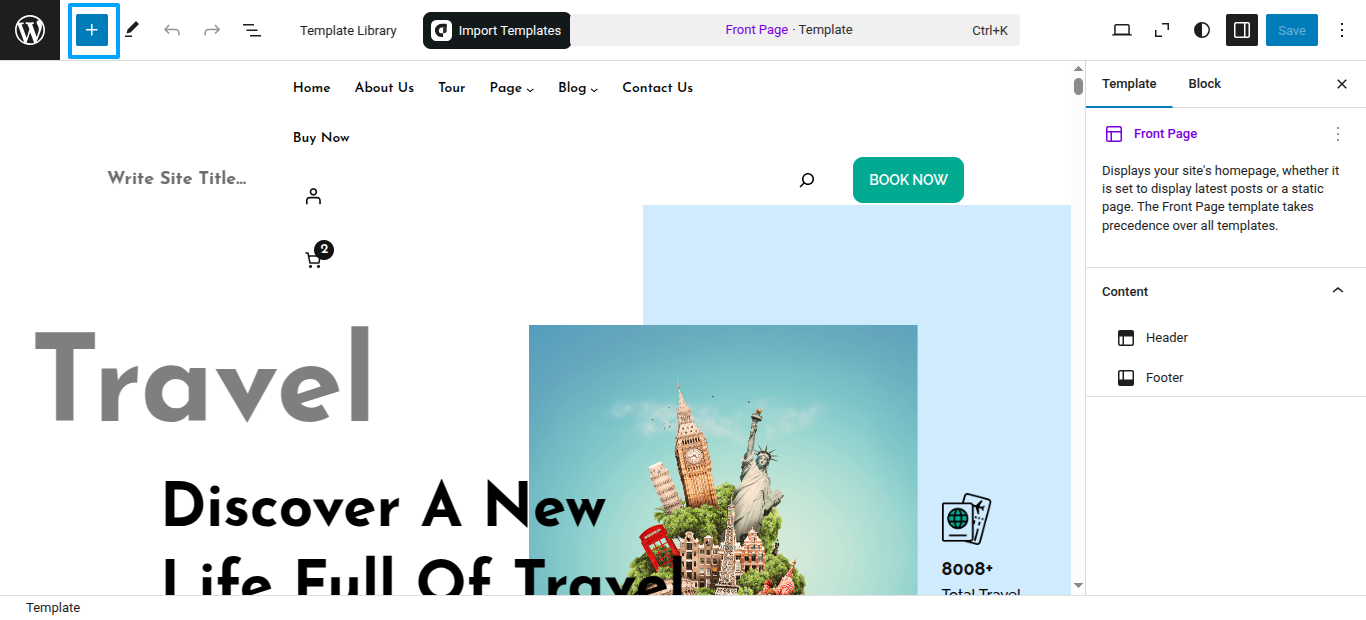
Task: Open the Document Overview list view
Action: (x=252, y=30)
